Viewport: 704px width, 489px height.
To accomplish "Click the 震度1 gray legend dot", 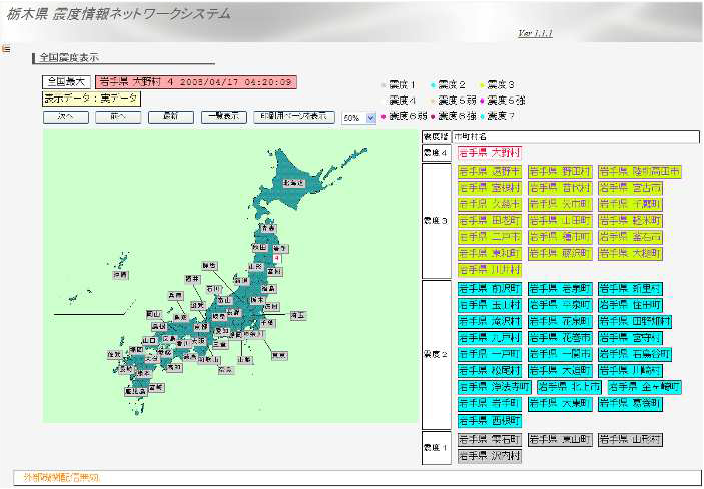I will (x=383, y=84).
